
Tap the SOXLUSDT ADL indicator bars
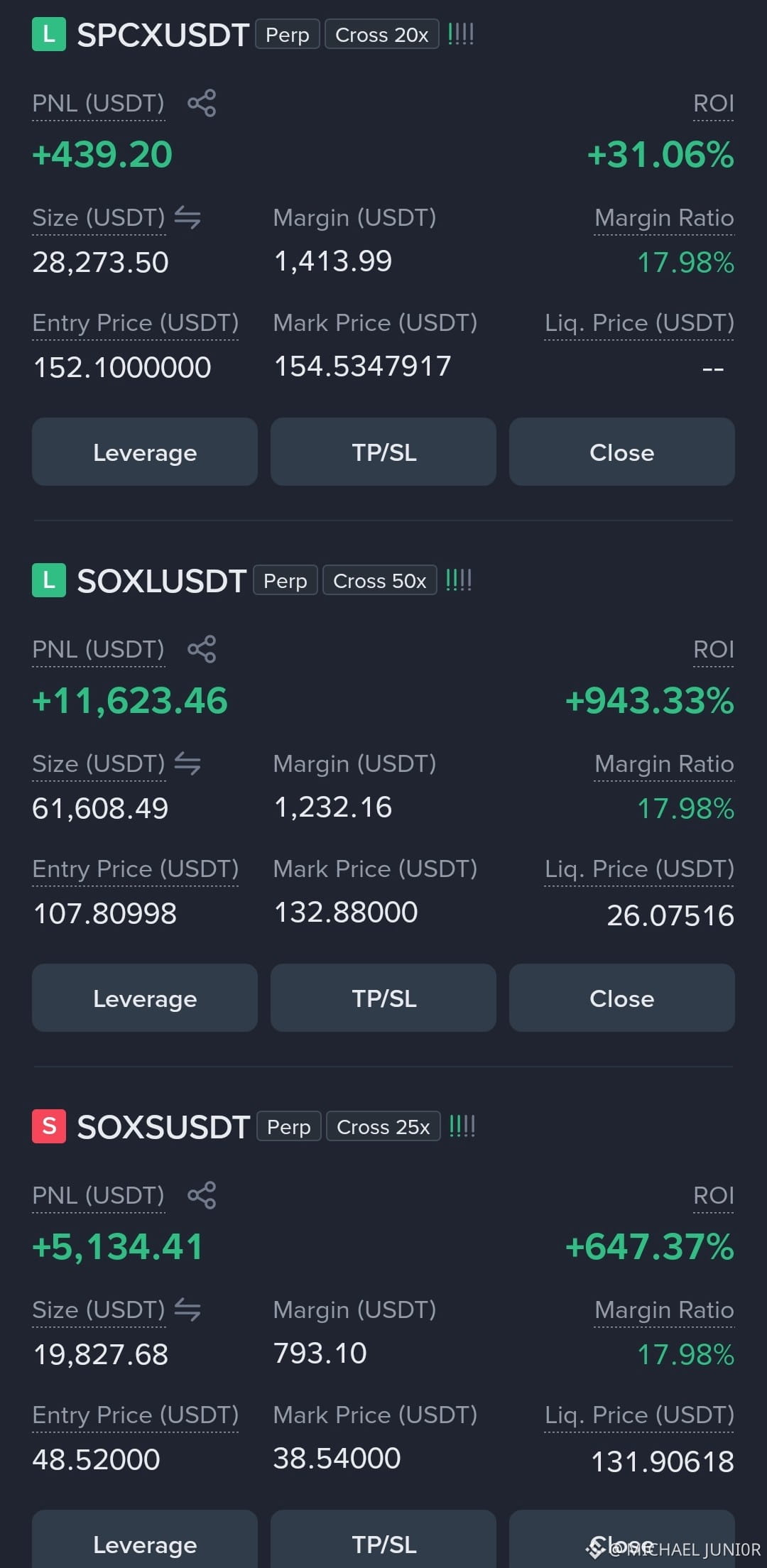click(459, 580)
